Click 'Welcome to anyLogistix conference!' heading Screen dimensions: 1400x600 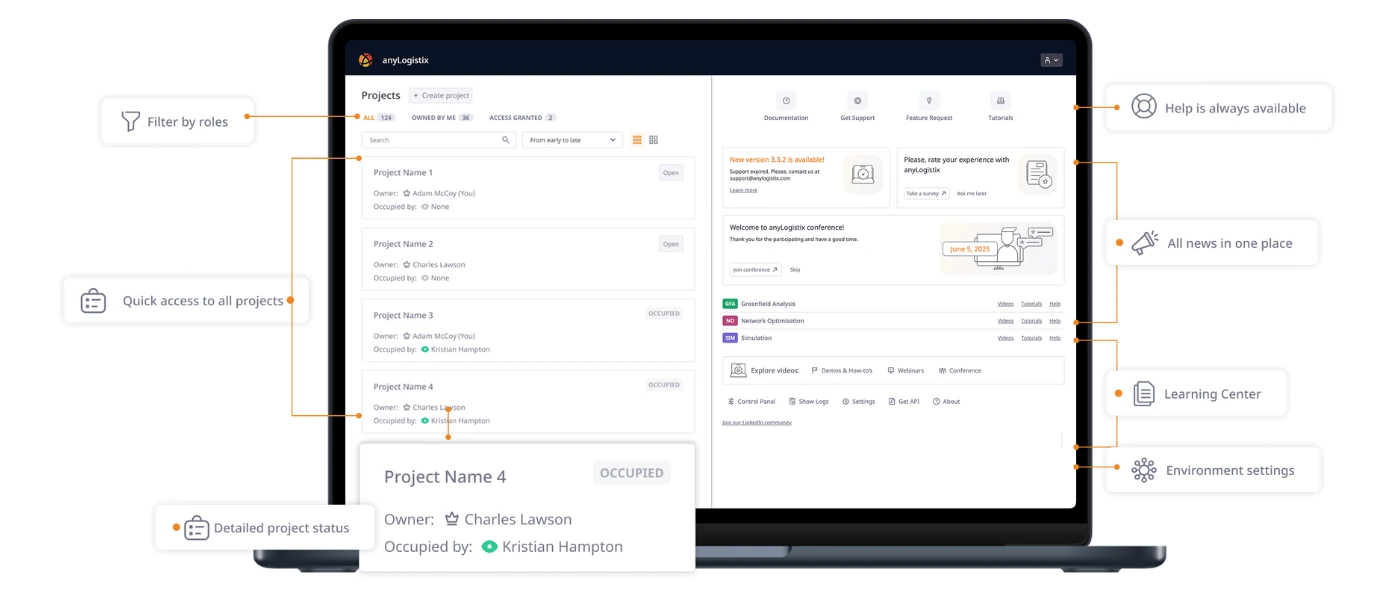click(786, 228)
